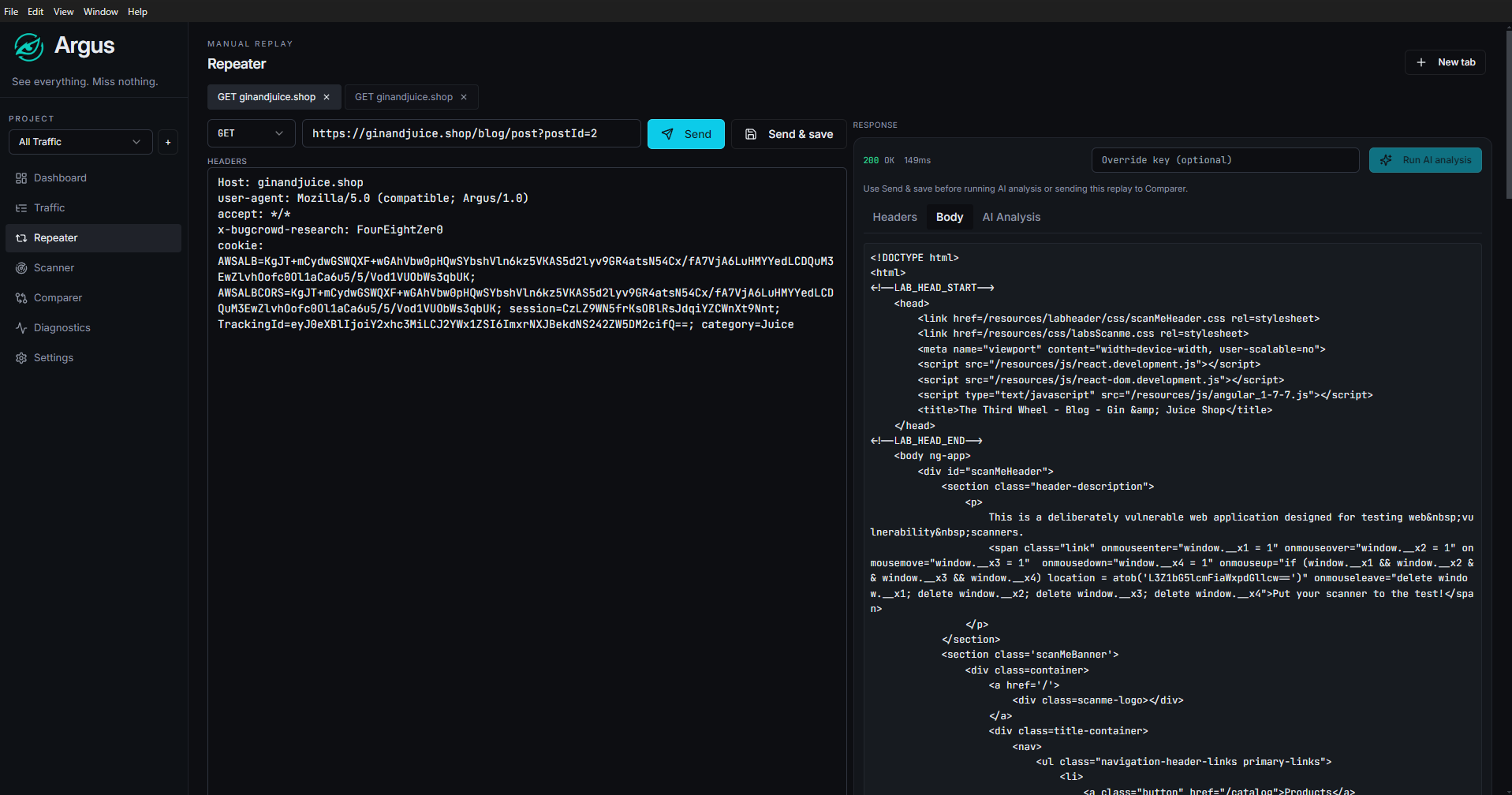
Task: Focus the request URL input field
Action: click(472, 133)
